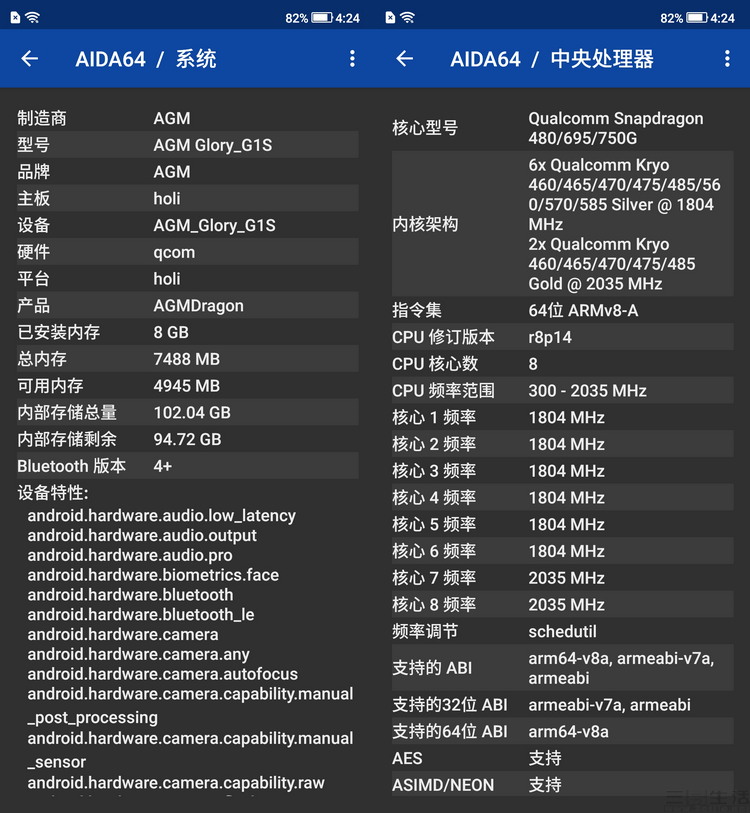
Task: Select the 平台 row
Action: (187, 279)
